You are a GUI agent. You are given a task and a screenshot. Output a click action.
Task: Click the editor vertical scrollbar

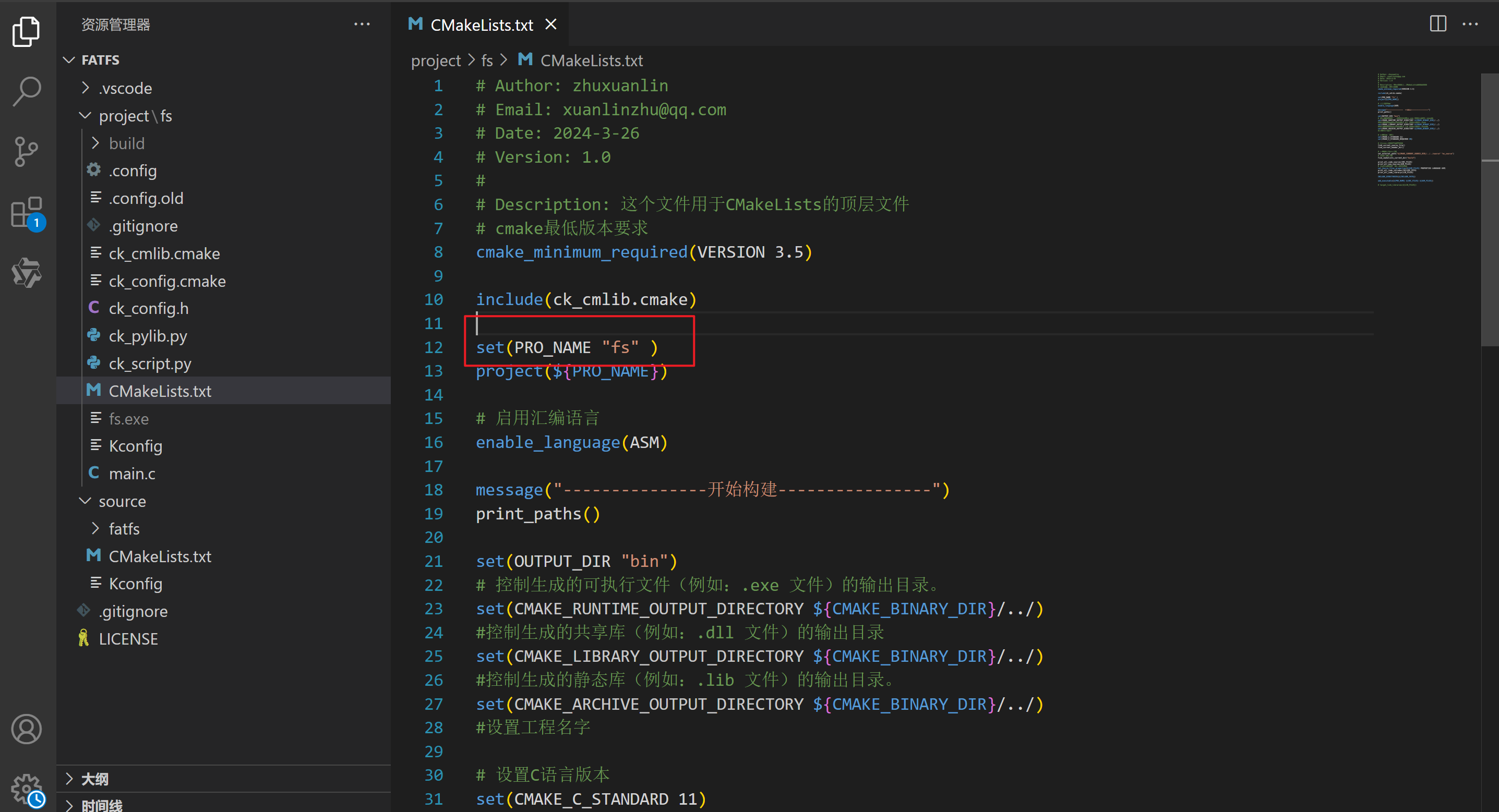click(1490, 210)
